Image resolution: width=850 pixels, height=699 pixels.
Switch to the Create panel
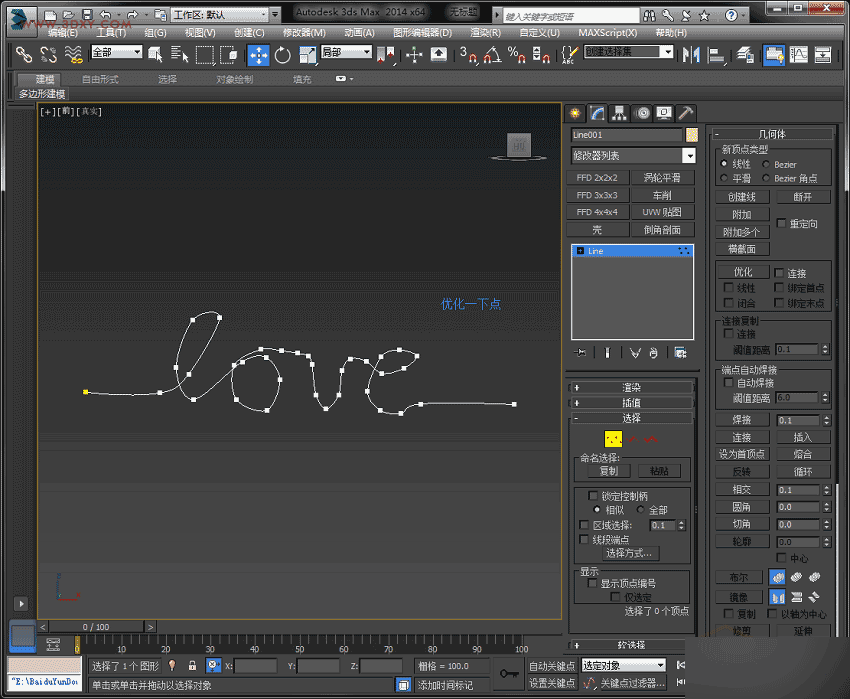[x=575, y=112]
